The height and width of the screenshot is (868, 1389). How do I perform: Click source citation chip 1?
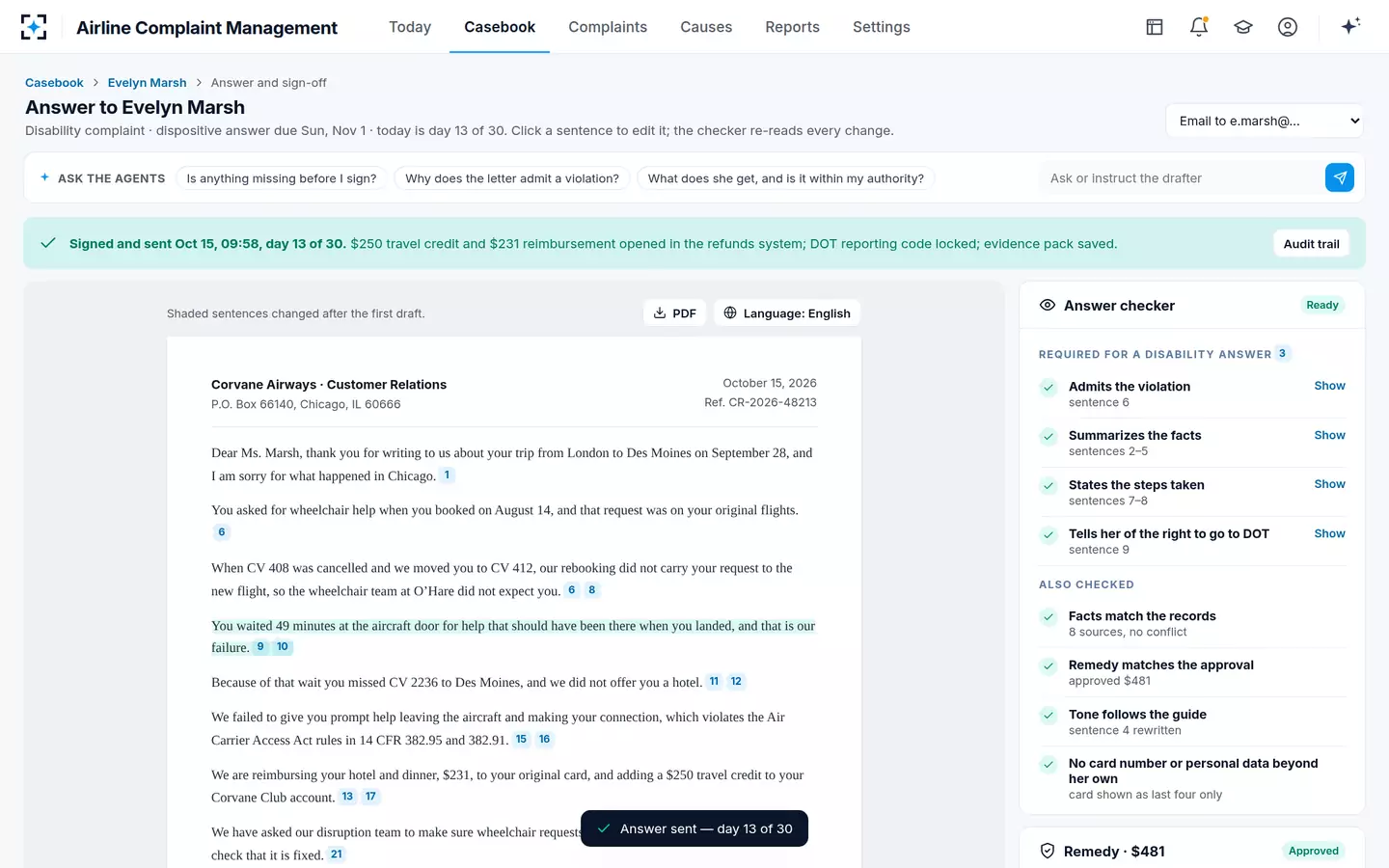[447, 475]
